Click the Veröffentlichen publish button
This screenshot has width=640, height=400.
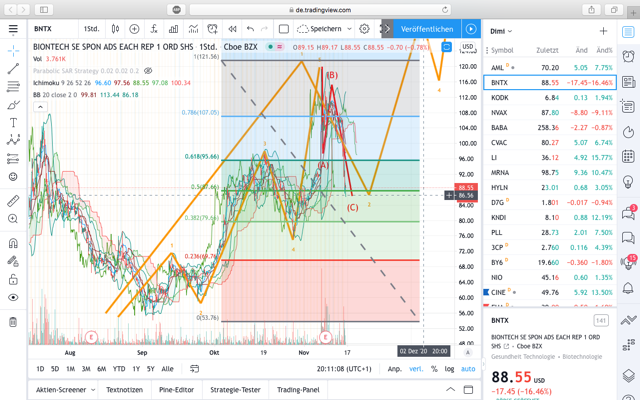point(427,29)
